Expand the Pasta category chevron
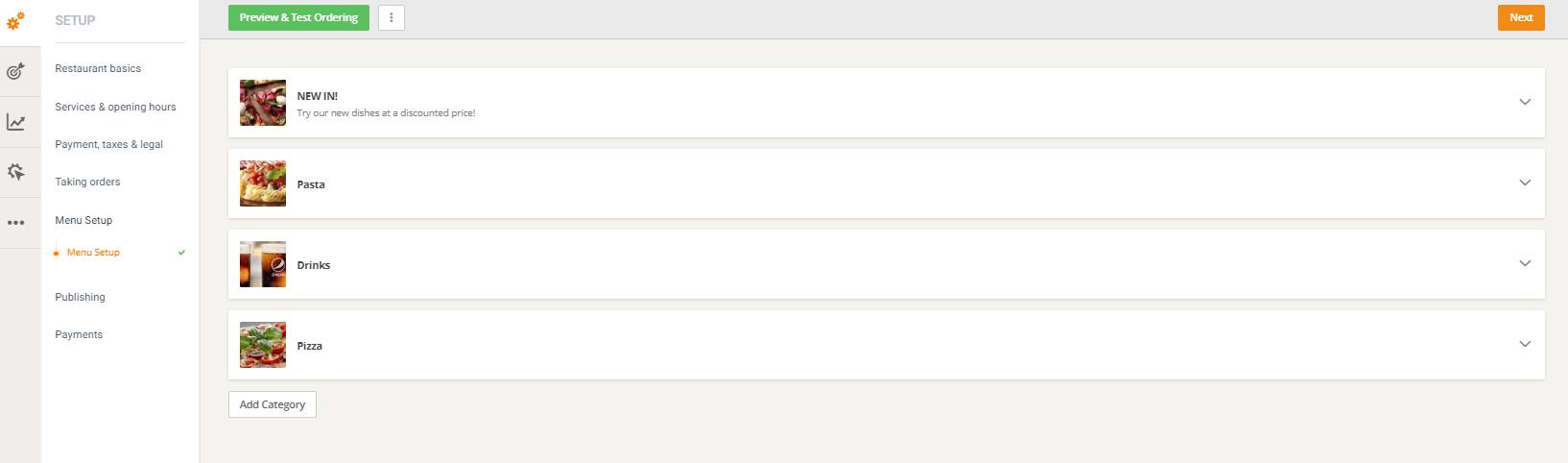 coord(1525,183)
